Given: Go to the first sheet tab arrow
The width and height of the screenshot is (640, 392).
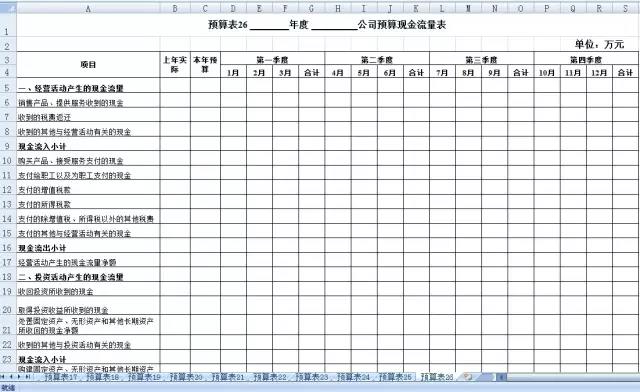Looking at the screenshot, I should [3, 376].
